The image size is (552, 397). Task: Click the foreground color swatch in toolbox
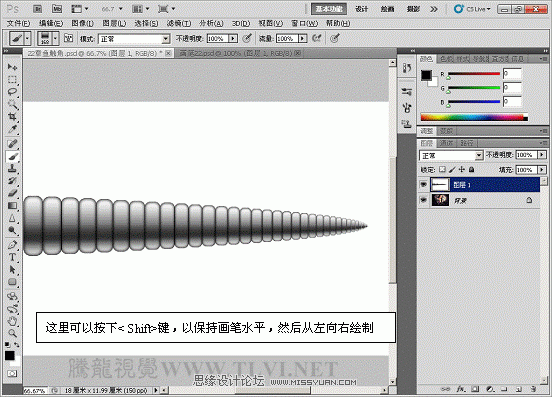10,355
